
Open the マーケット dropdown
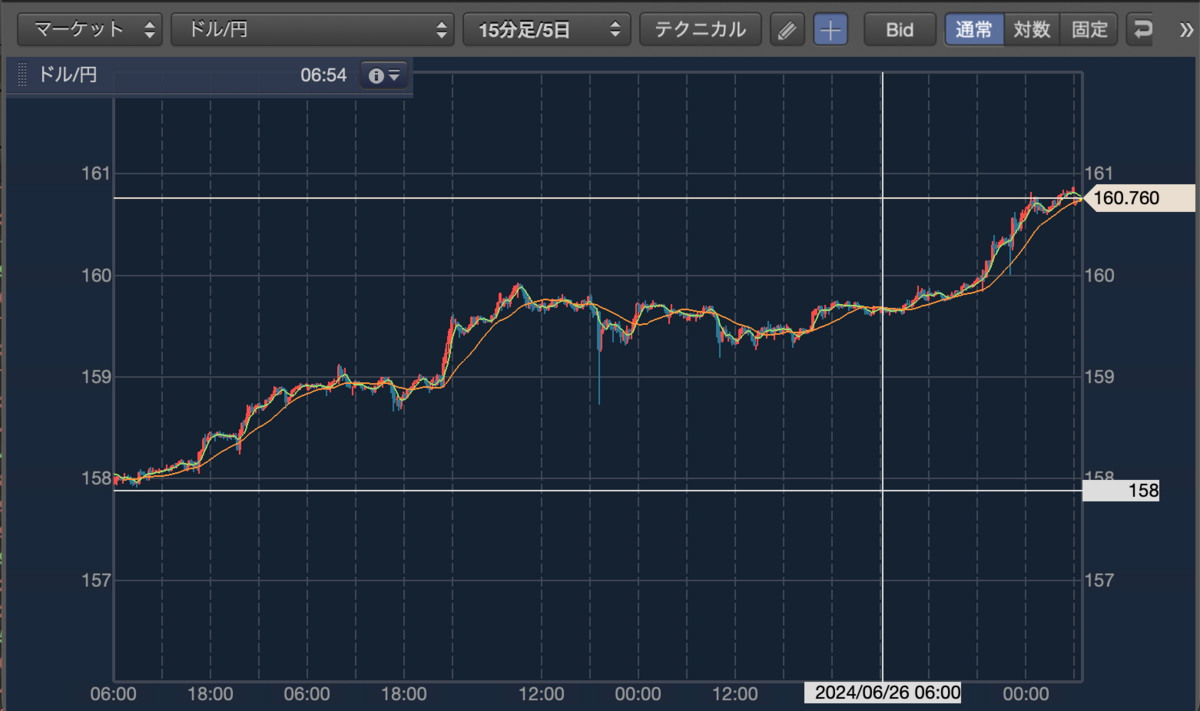[x=92, y=29]
